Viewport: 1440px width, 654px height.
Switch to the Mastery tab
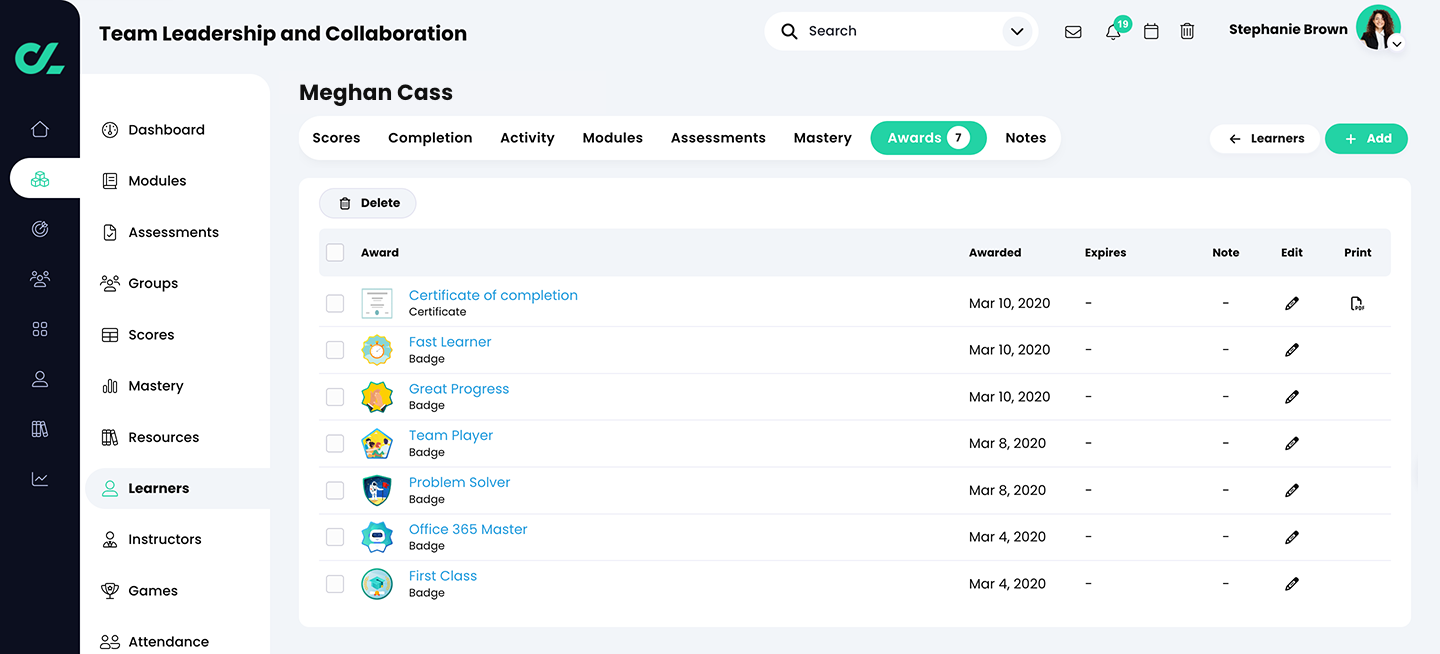pos(822,138)
